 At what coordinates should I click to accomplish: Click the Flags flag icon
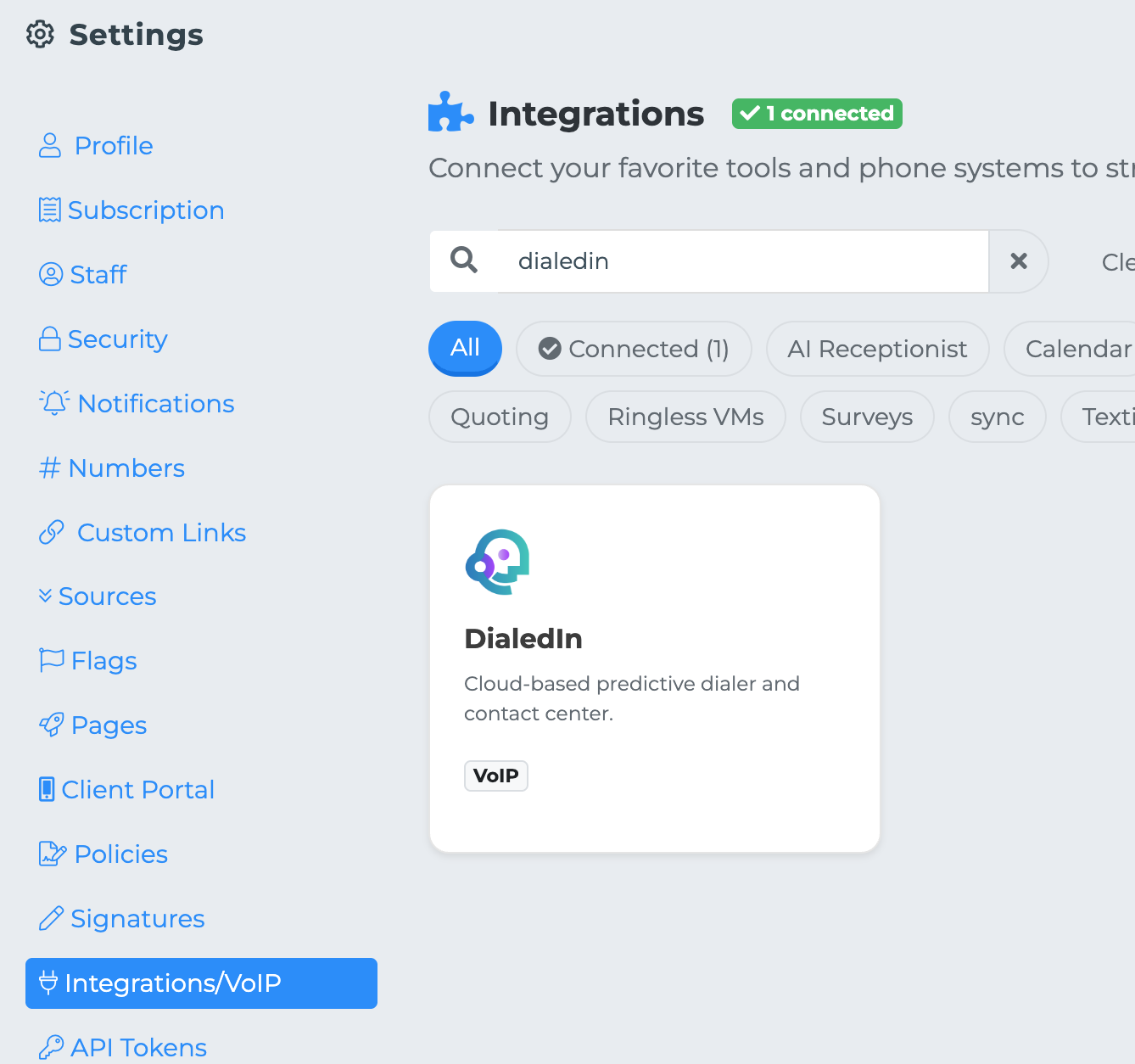[x=52, y=660]
